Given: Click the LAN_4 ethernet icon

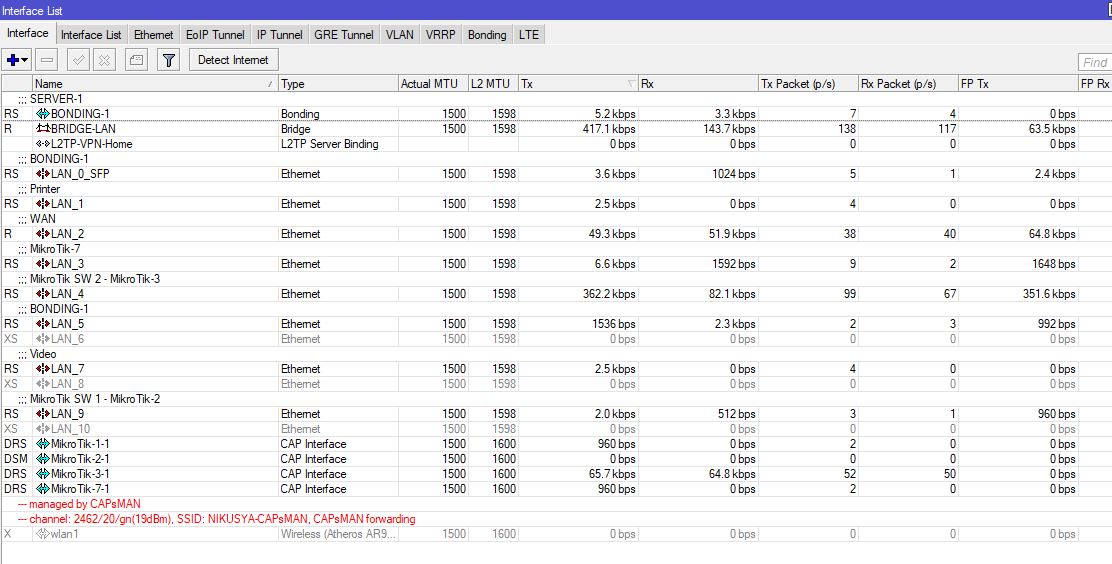Looking at the screenshot, I should (x=43, y=294).
